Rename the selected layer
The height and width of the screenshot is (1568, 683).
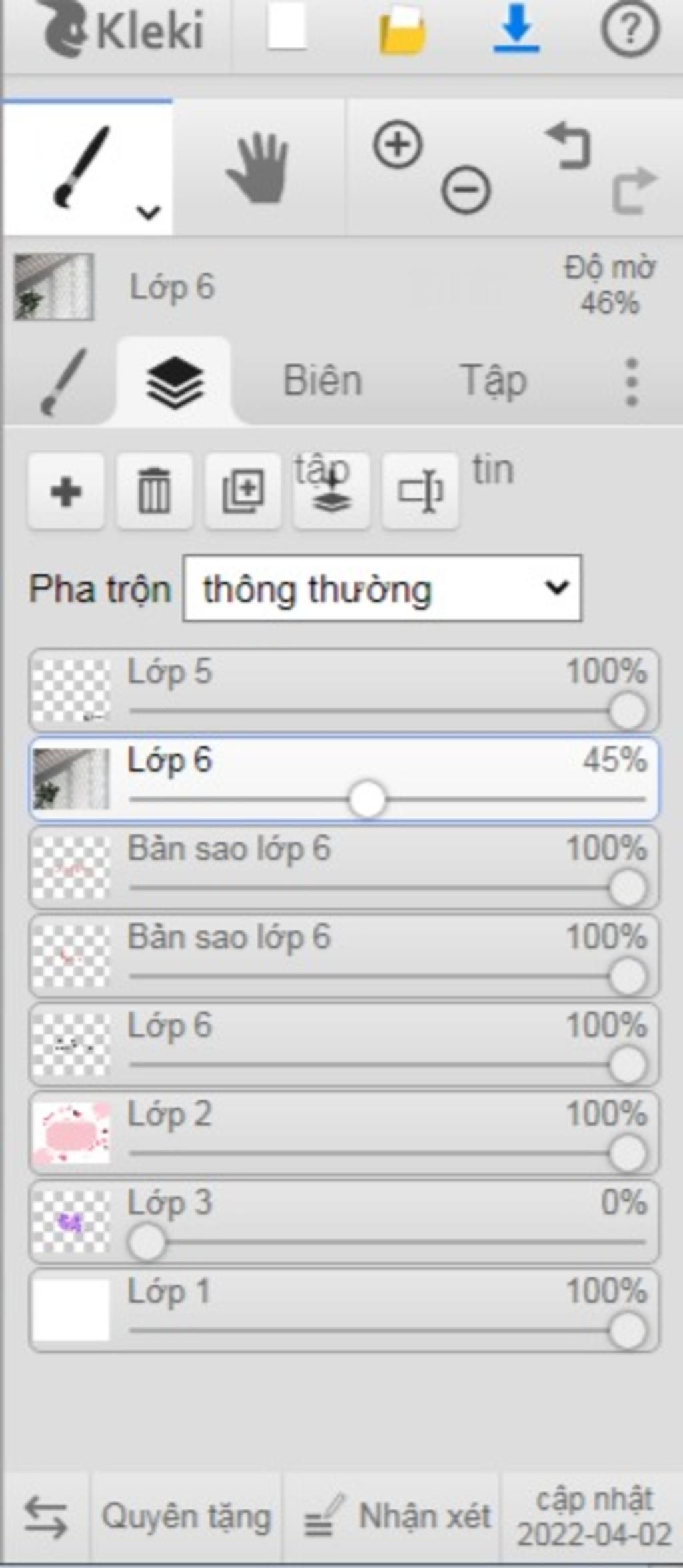420,492
